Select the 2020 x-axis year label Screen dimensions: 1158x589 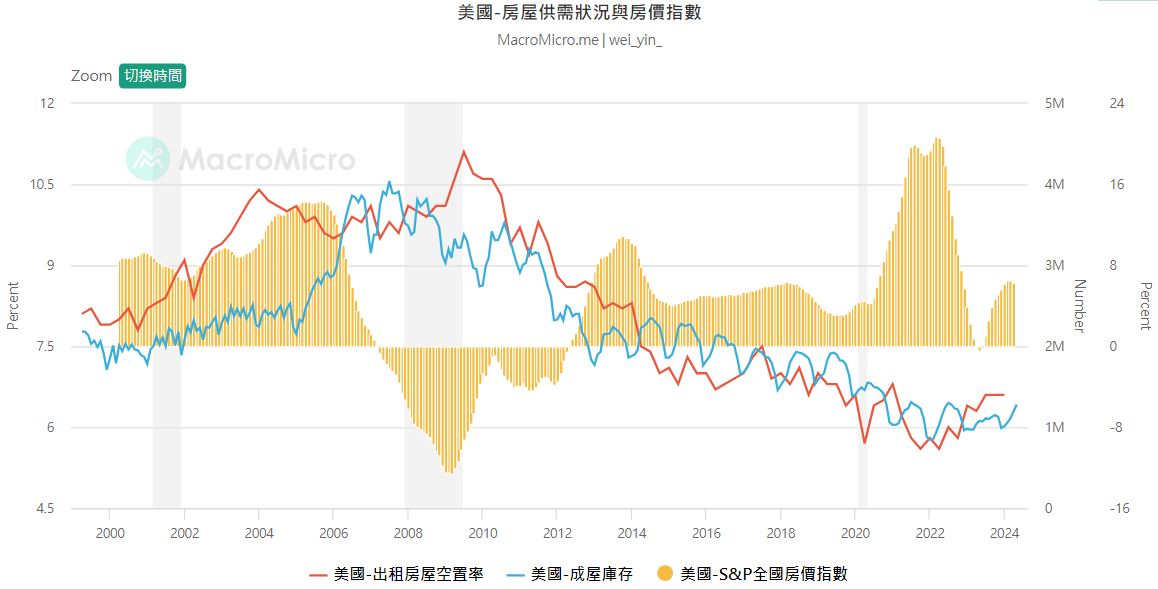(x=855, y=533)
